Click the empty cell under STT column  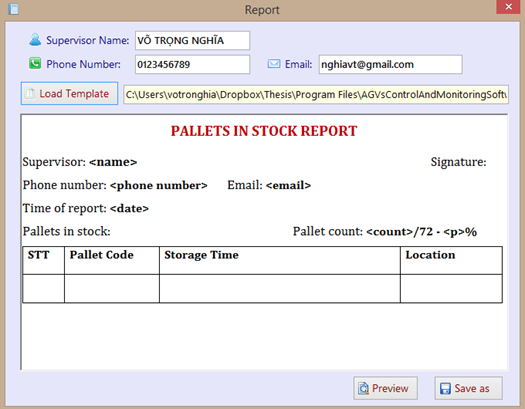pos(44,289)
